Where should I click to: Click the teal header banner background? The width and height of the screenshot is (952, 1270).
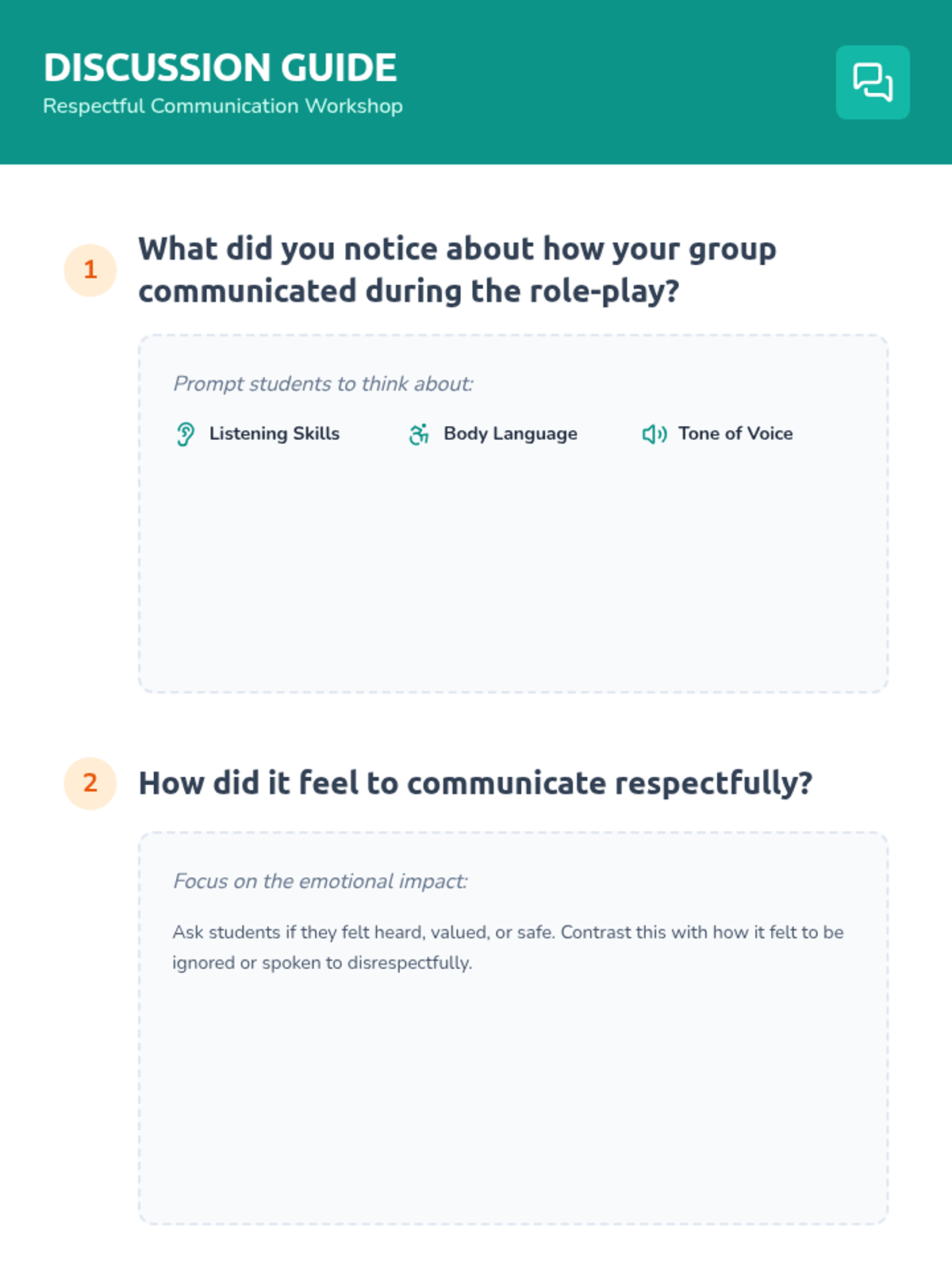pyautogui.click(x=619, y=83)
